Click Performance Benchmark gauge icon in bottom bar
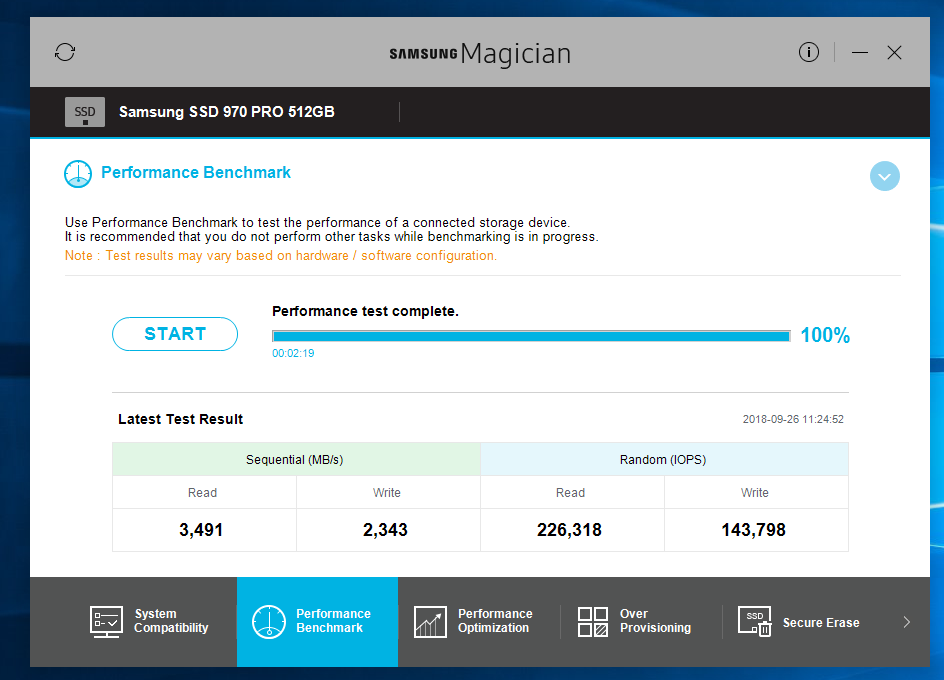The image size is (944, 680). pos(269,622)
